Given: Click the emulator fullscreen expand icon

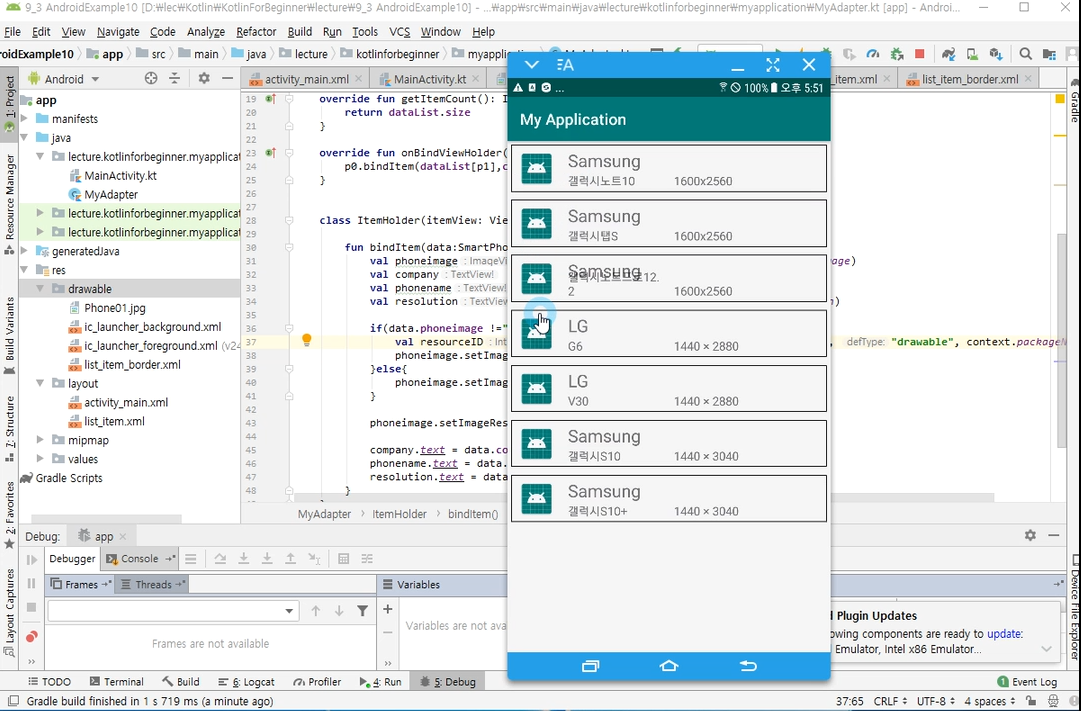Looking at the screenshot, I should 773,65.
